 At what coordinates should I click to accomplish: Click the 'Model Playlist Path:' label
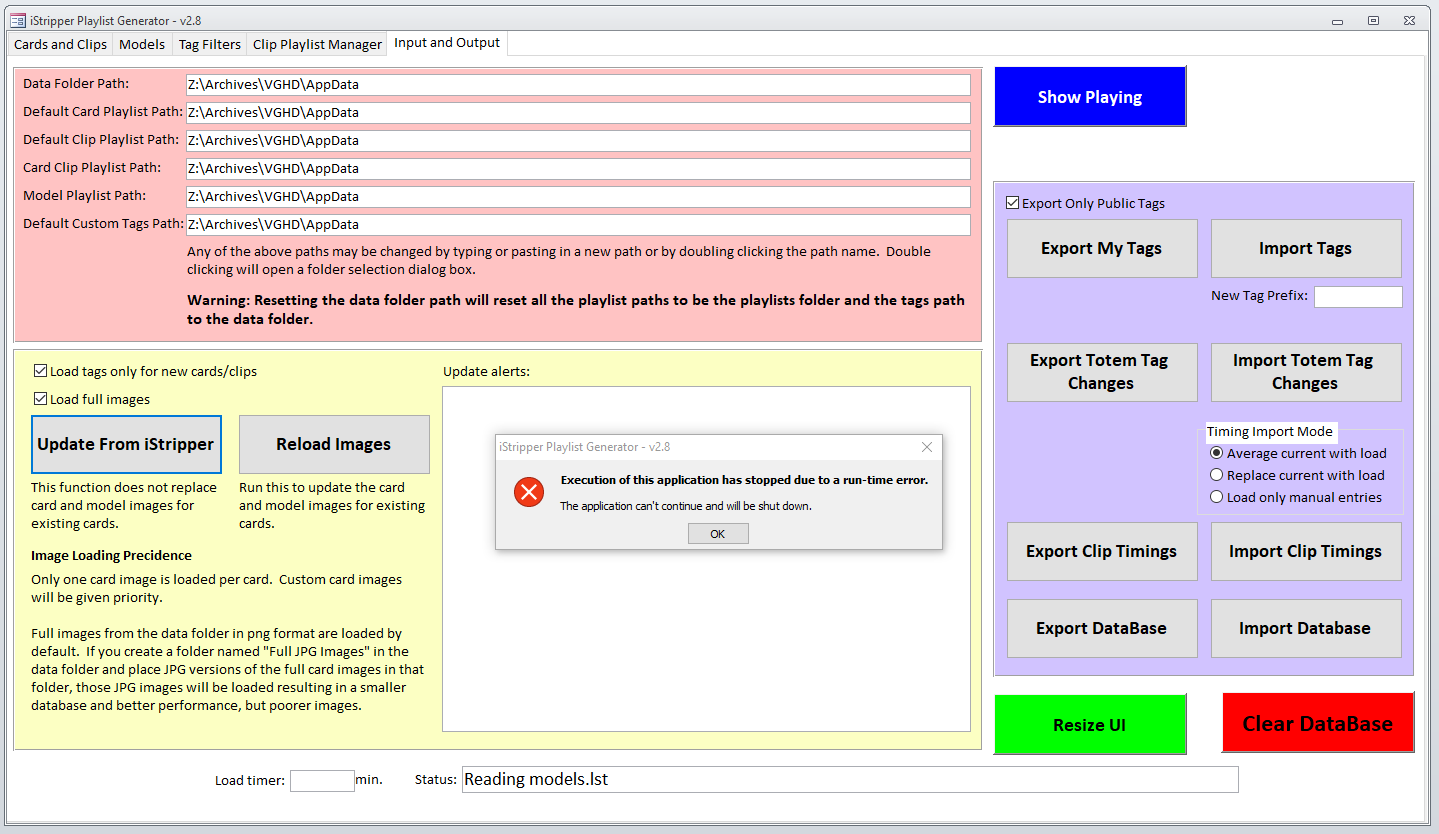click(x=85, y=196)
